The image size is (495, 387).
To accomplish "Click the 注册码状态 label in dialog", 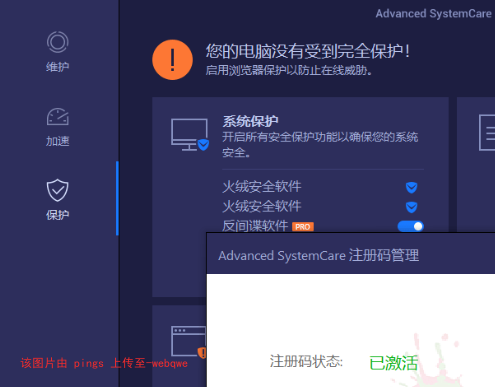I will pos(306,361).
